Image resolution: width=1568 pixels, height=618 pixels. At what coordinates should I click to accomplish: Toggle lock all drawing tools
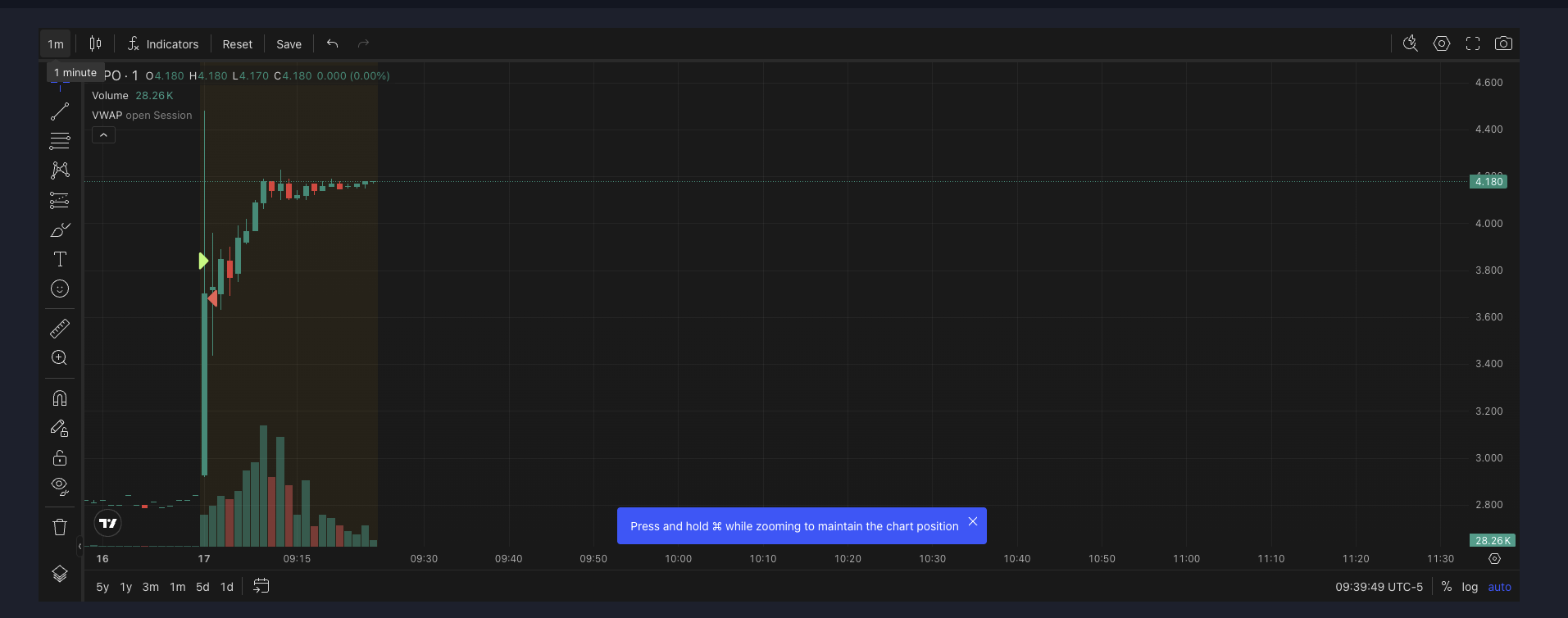60,457
